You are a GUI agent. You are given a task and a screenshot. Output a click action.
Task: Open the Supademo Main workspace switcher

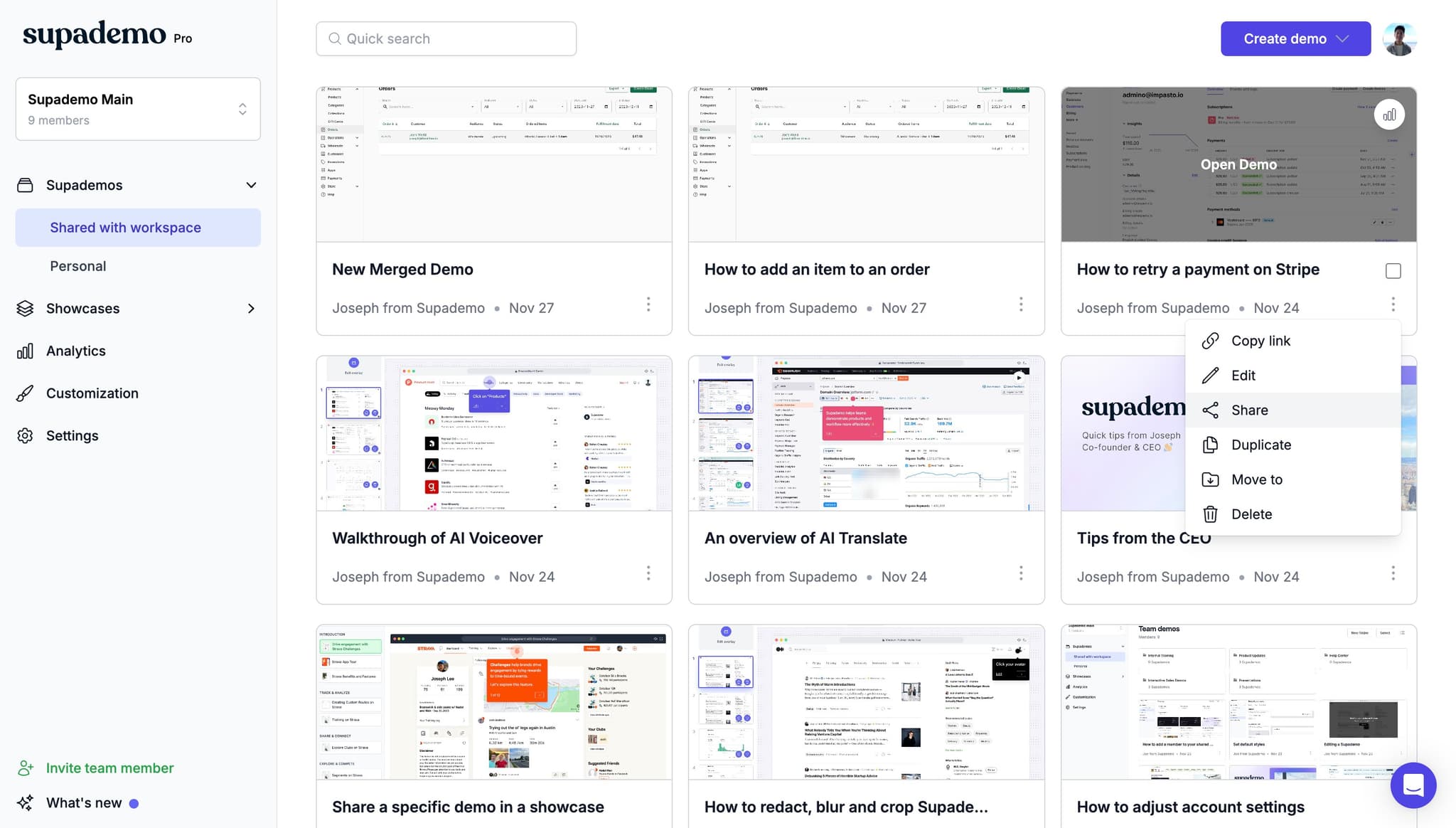point(138,109)
